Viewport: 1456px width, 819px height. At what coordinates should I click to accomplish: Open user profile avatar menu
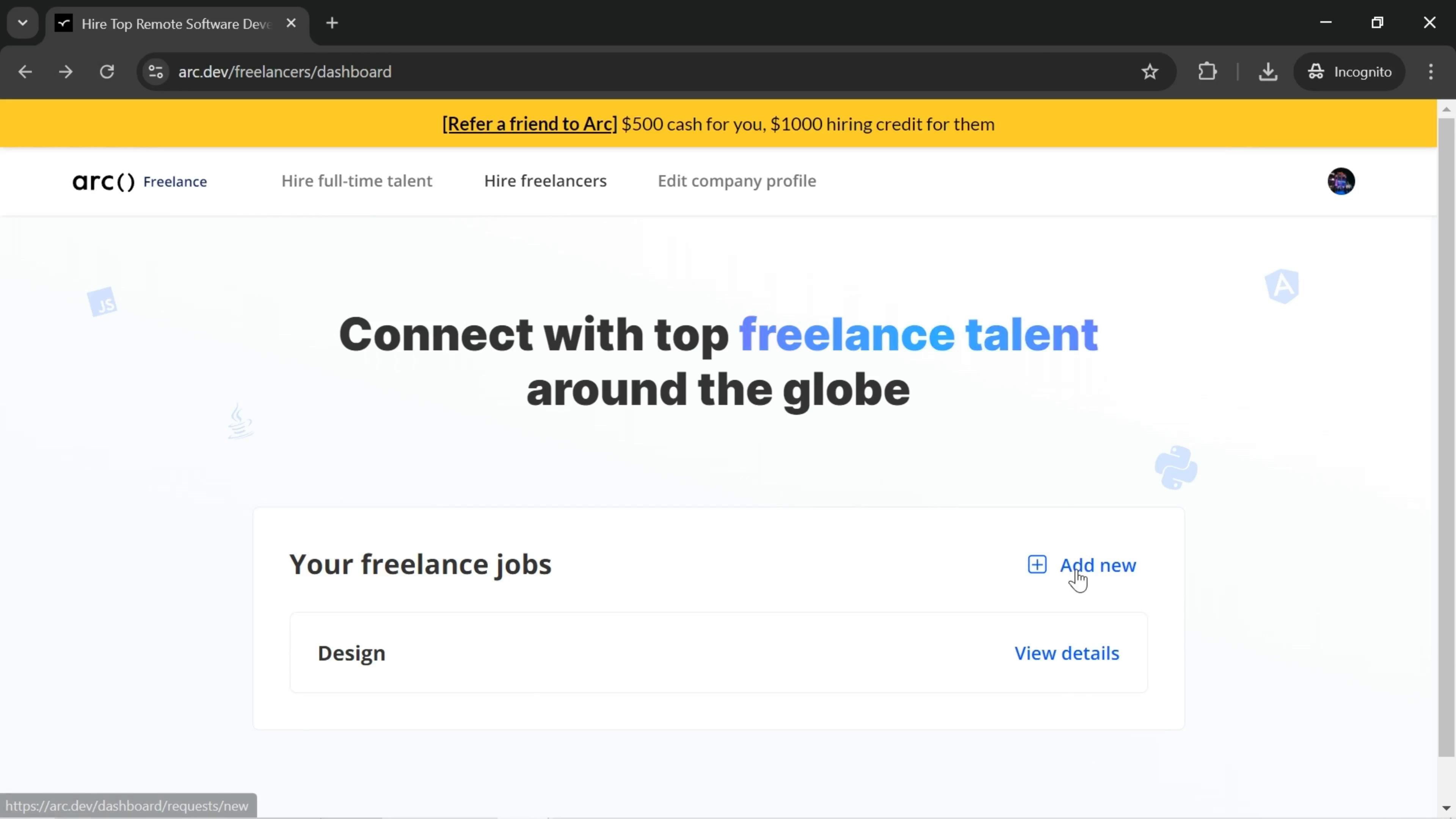pyautogui.click(x=1341, y=181)
